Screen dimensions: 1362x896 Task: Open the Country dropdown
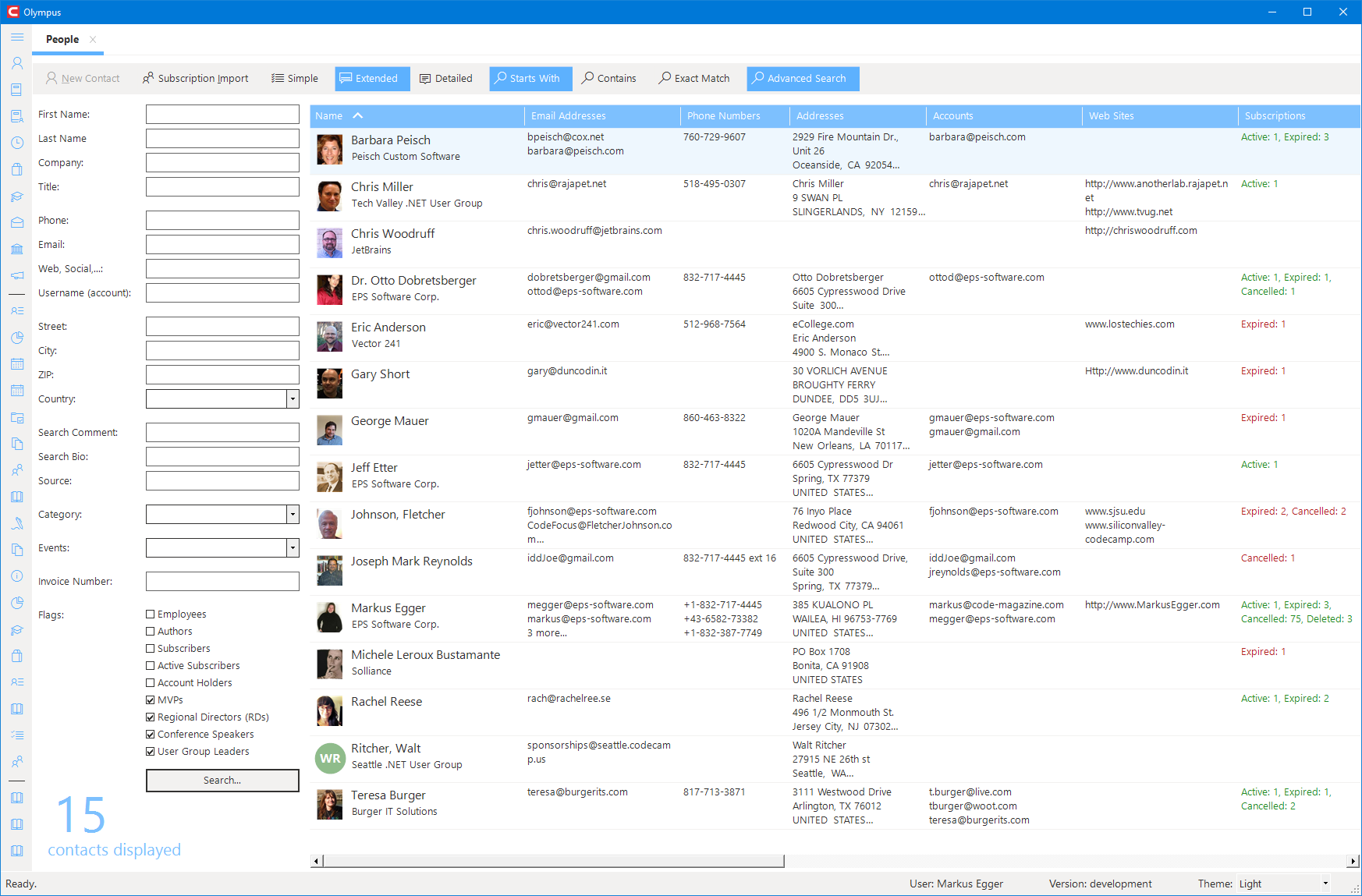(x=293, y=399)
